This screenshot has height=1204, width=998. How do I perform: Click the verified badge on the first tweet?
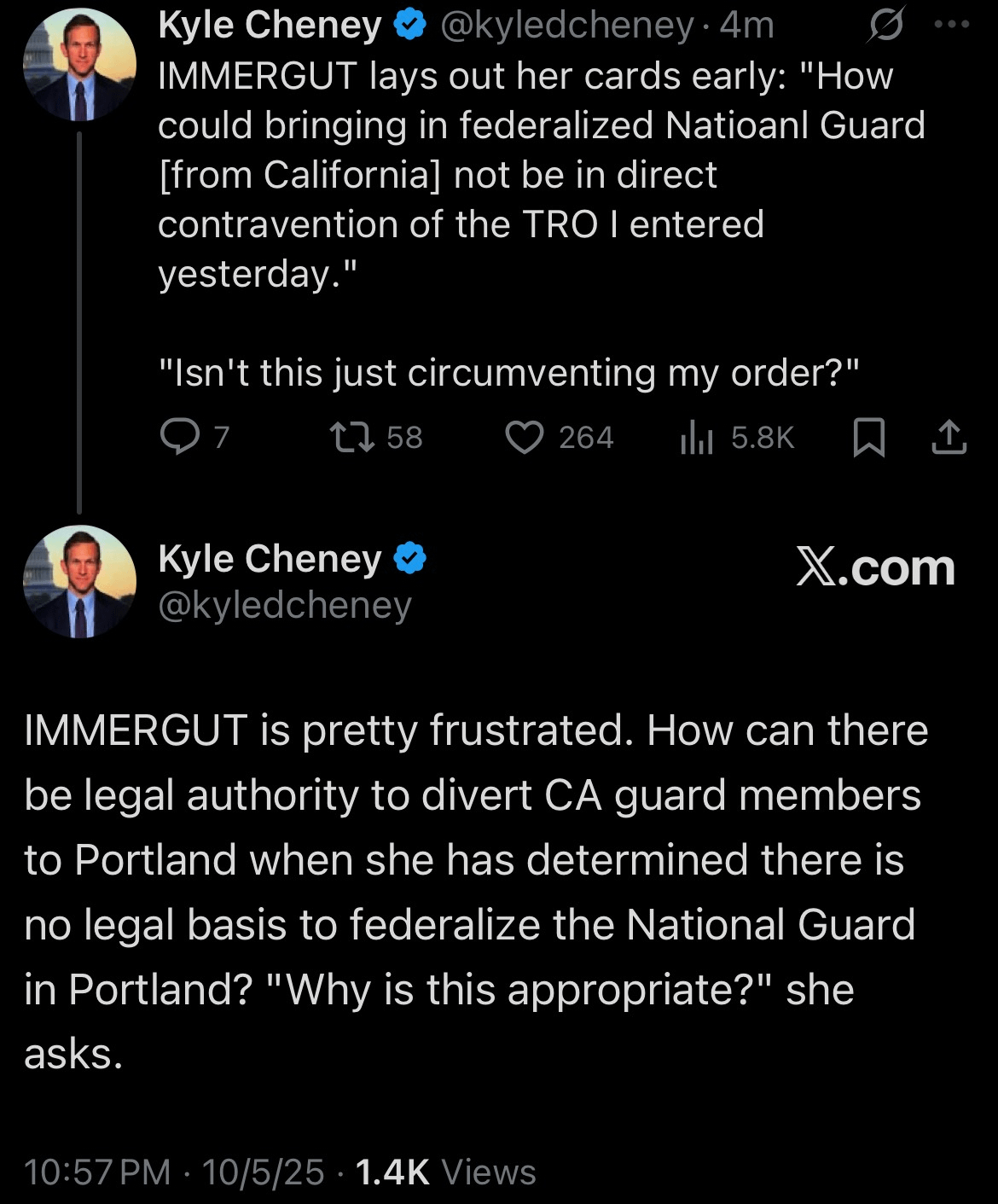pos(410,26)
